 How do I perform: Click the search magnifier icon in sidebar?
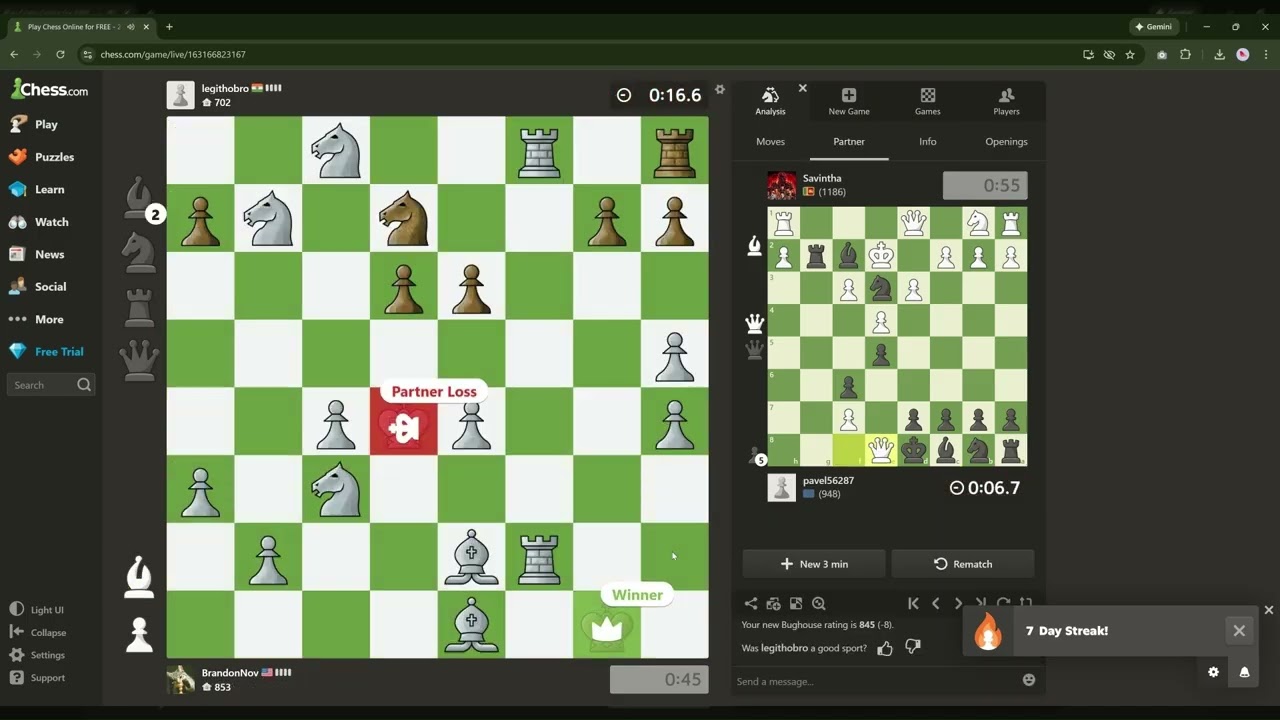click(x=84, y=385)
